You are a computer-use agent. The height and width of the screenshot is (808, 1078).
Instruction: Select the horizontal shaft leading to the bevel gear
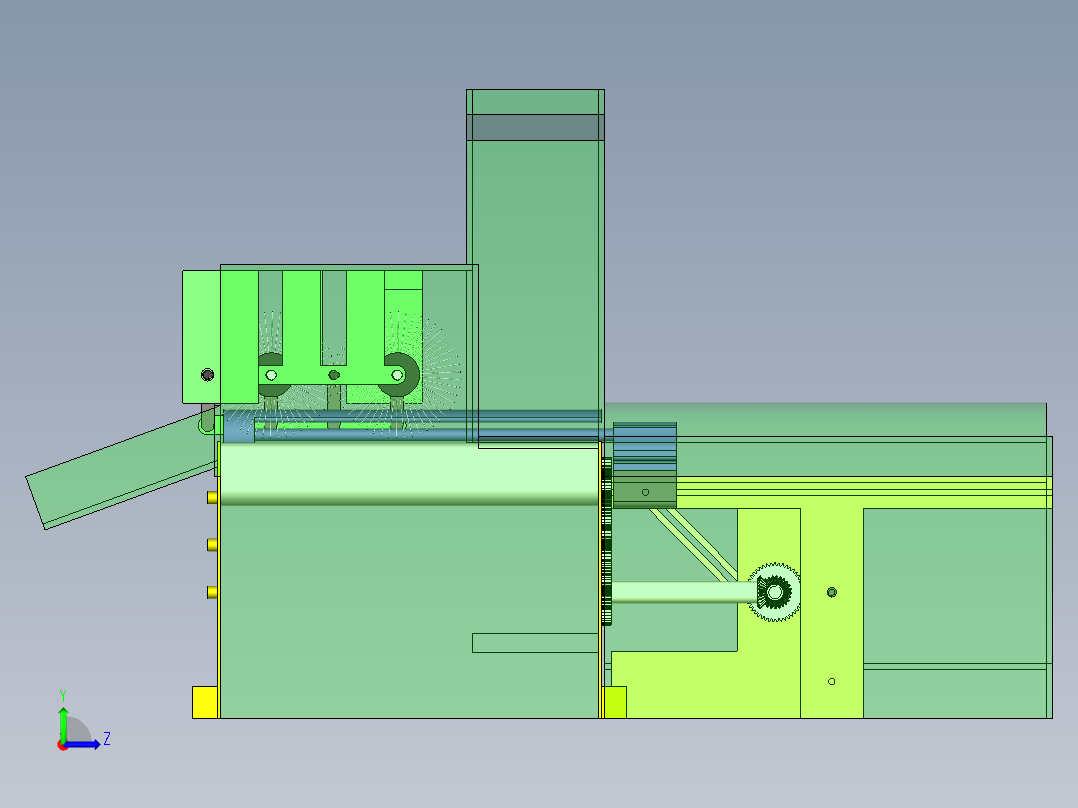685,592
